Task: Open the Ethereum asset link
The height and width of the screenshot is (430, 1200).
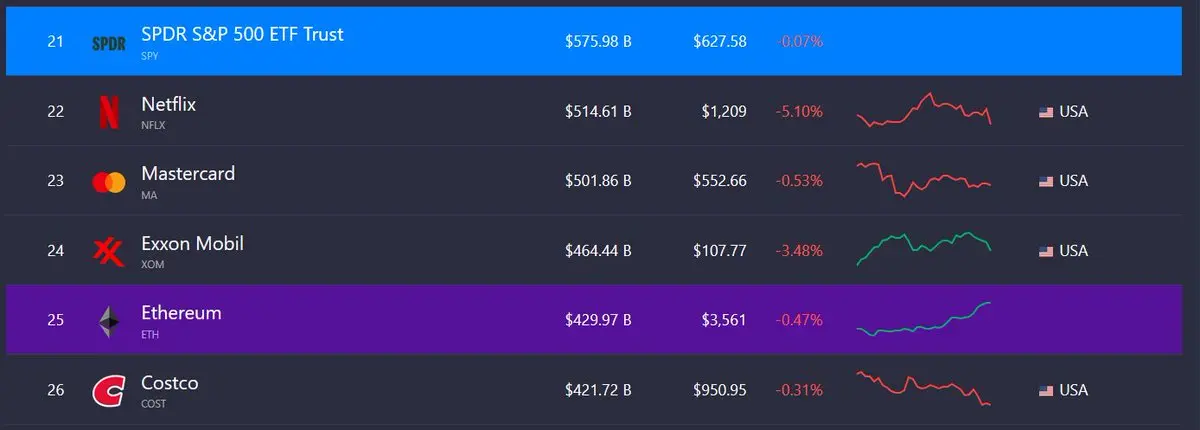Action: [x=181, y=313]
